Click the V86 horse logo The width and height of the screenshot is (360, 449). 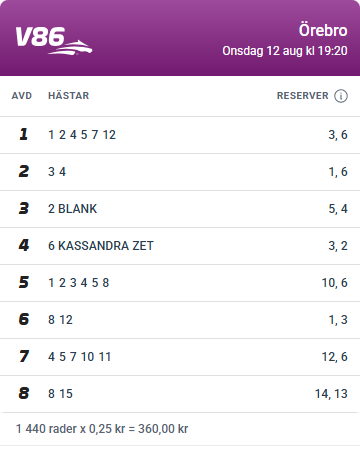[54, 41]
